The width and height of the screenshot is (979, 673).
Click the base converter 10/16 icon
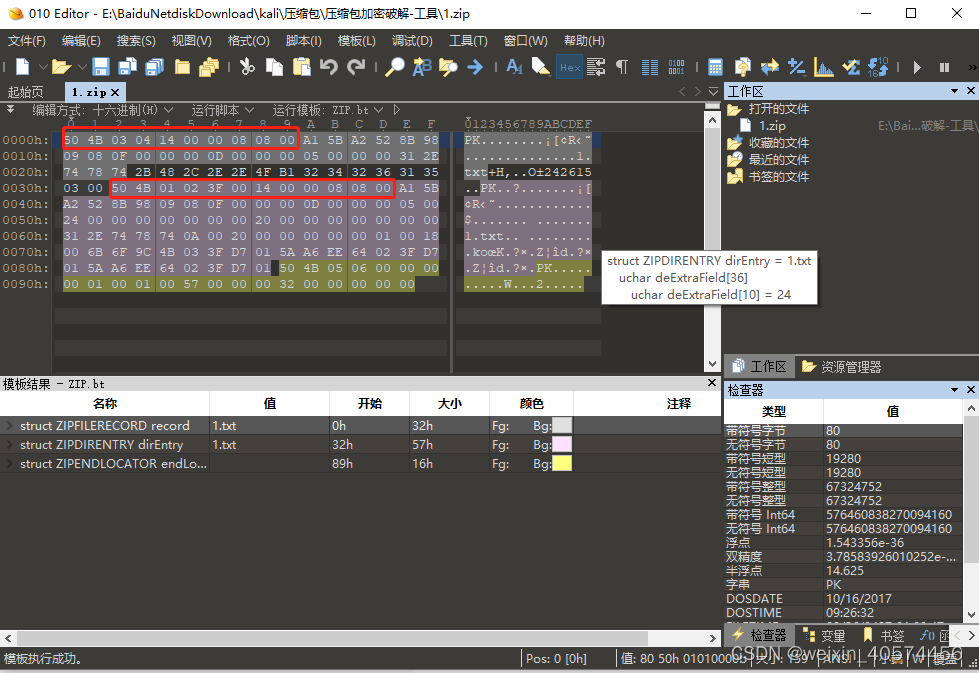878,67
